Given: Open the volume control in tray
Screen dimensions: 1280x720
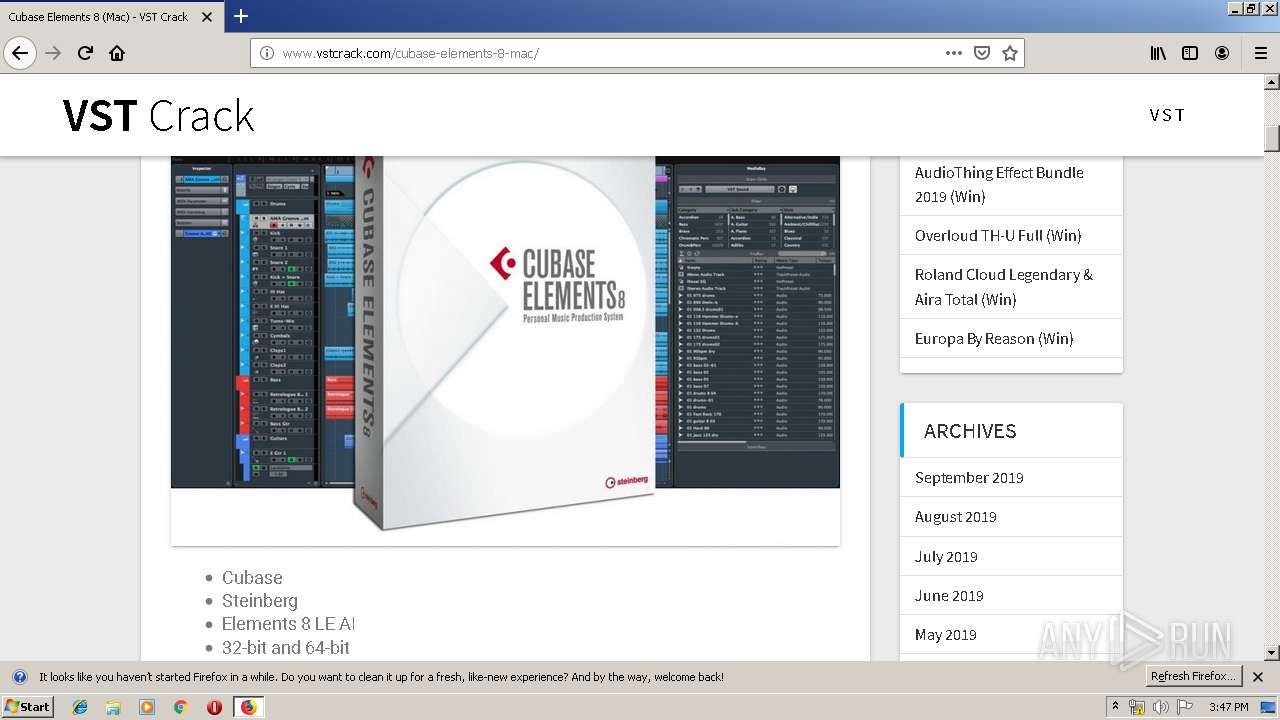Looking at the screenshot, I should point(1160,707).
